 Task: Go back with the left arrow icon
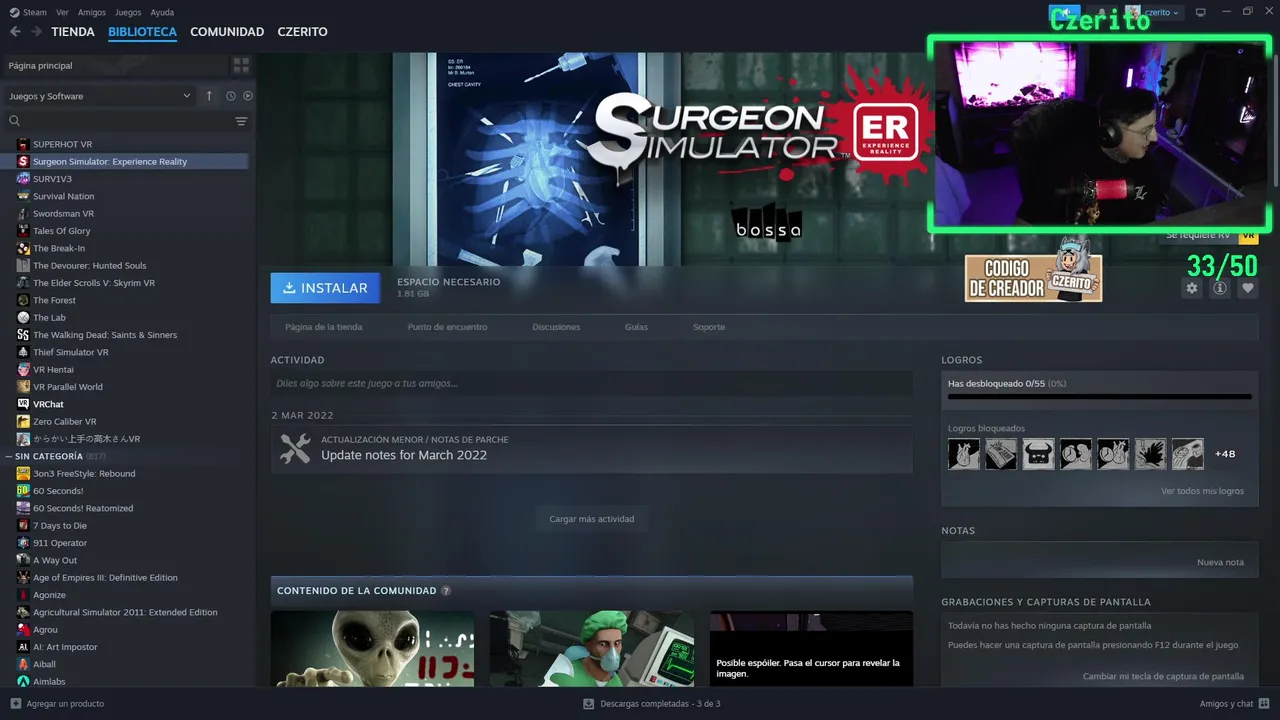15,32
